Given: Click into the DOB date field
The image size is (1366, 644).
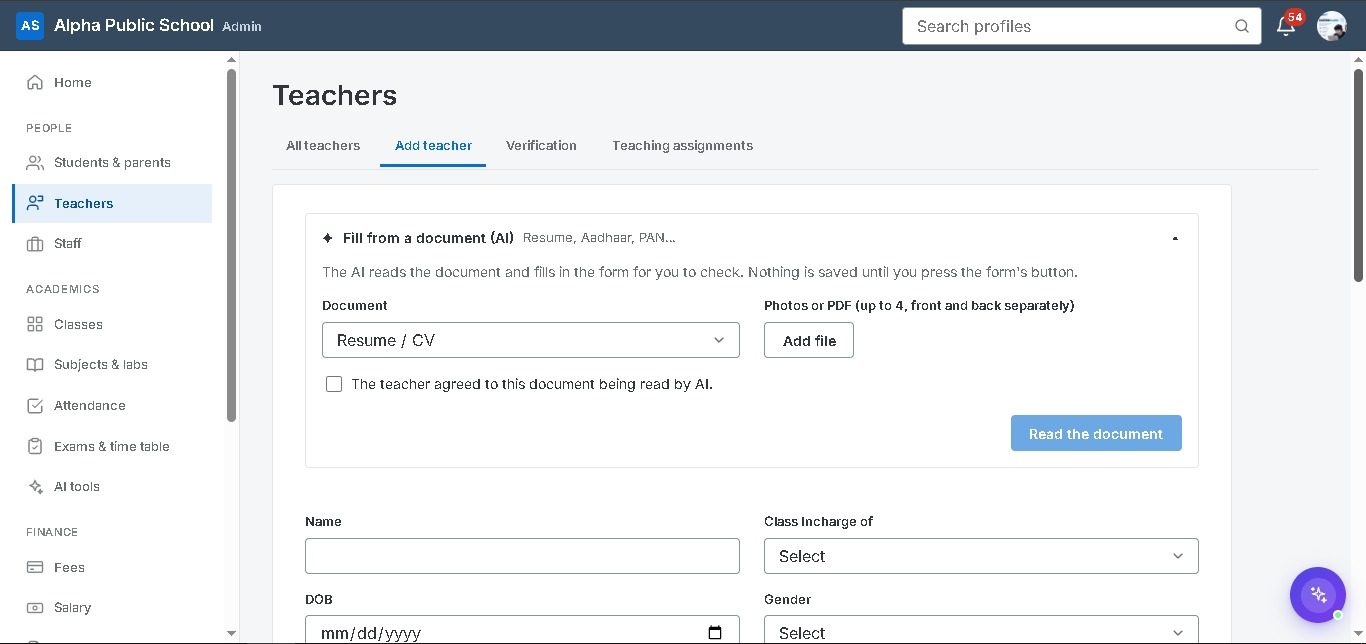Looking at the screenshot, I should (522, 630).
